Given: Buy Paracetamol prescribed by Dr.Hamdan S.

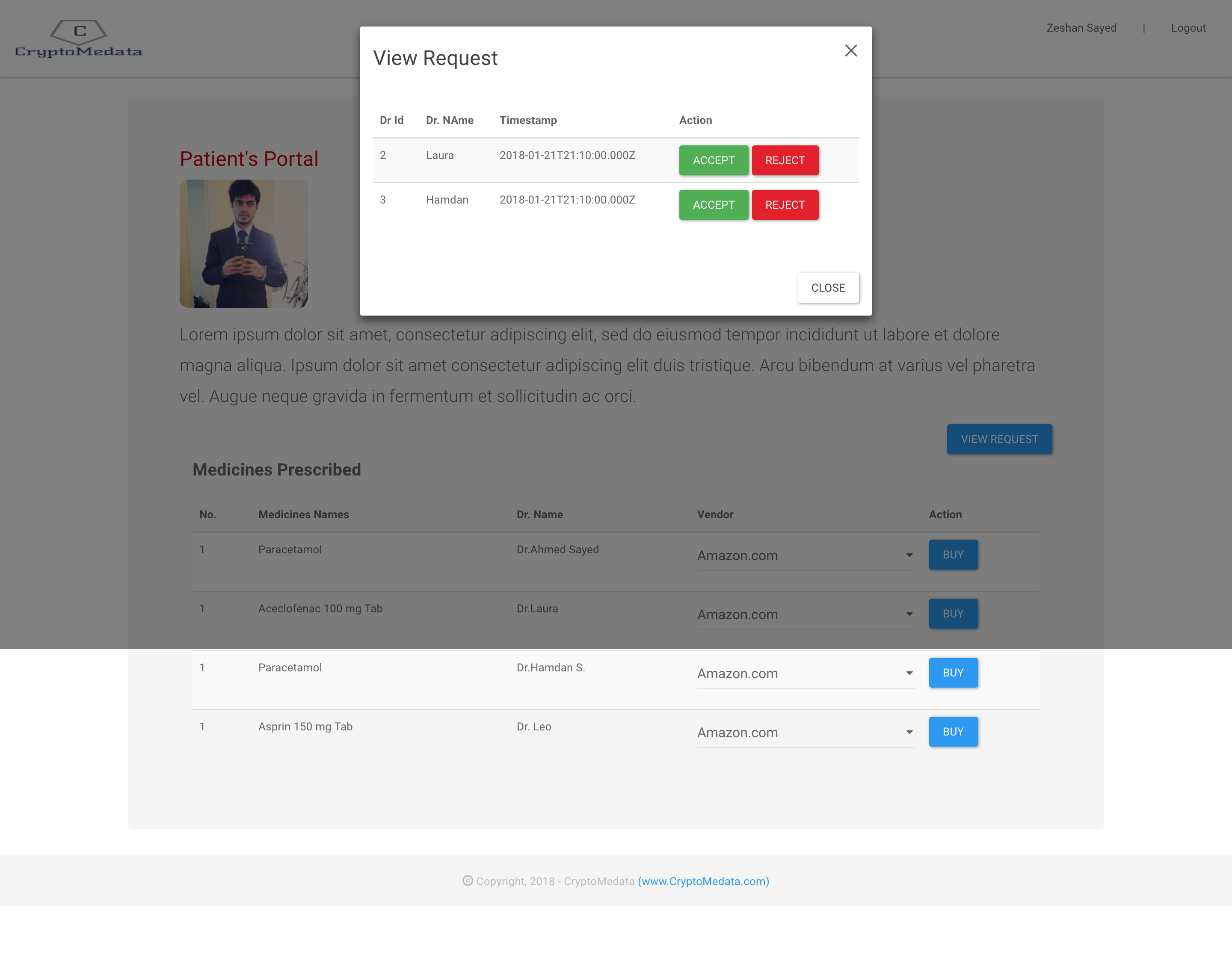Looking at the screenshot, I should pyautogui.click(x=953, y=672).
